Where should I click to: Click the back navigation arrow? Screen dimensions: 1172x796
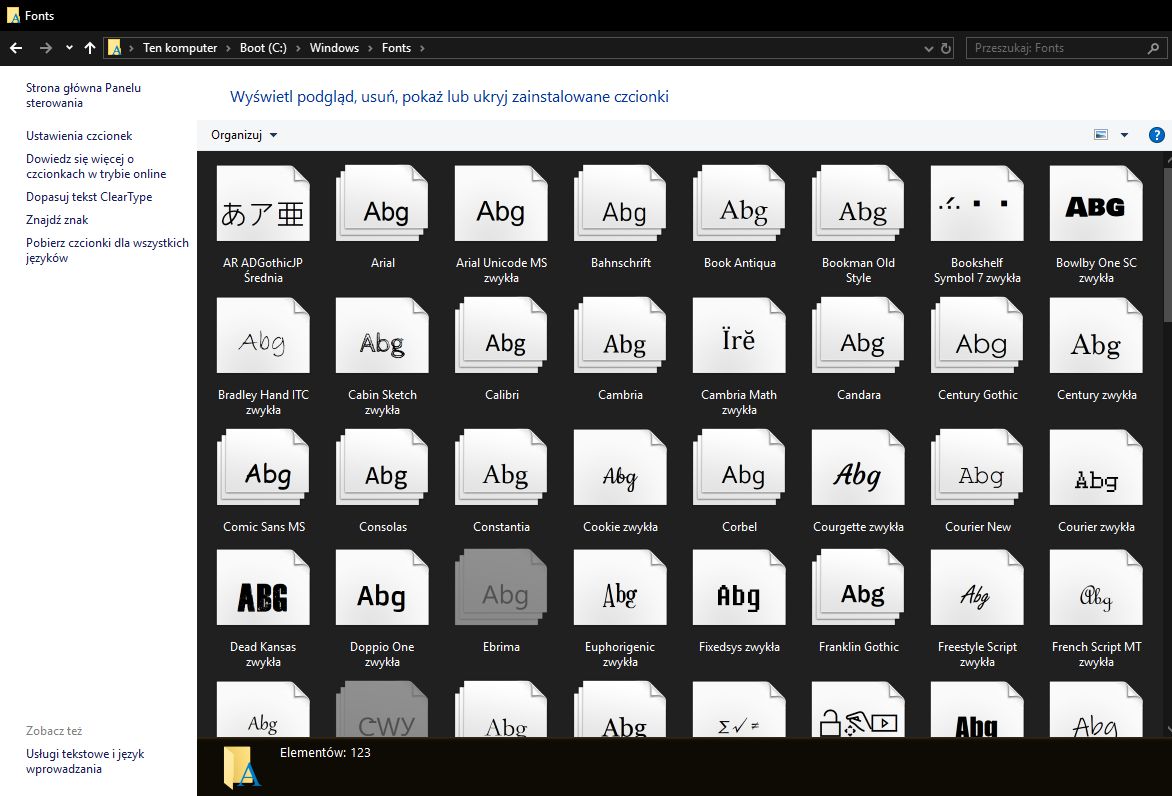pyautogui.click(x=16, y=48)
